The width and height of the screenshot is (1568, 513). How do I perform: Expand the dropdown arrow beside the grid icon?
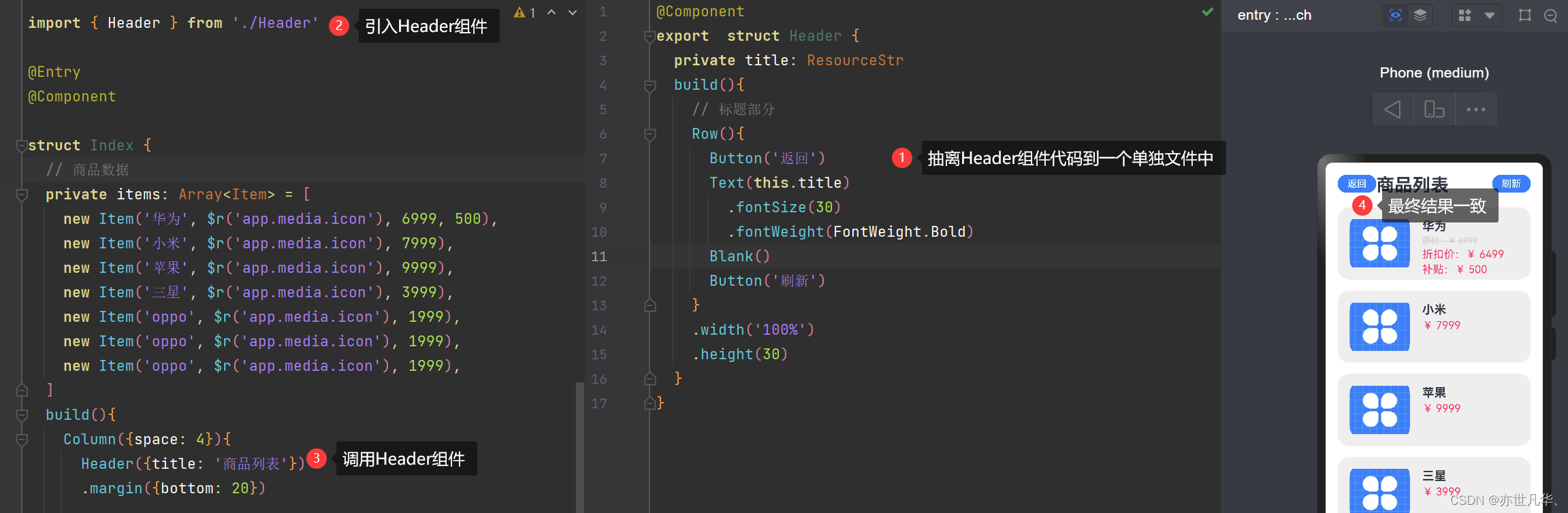click(x=1490, y=16)
